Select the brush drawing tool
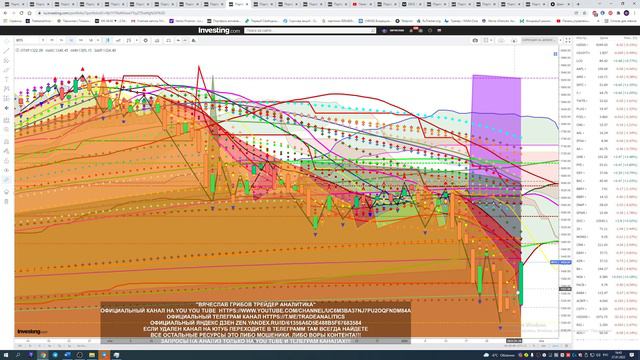 (x=6, y=70)
